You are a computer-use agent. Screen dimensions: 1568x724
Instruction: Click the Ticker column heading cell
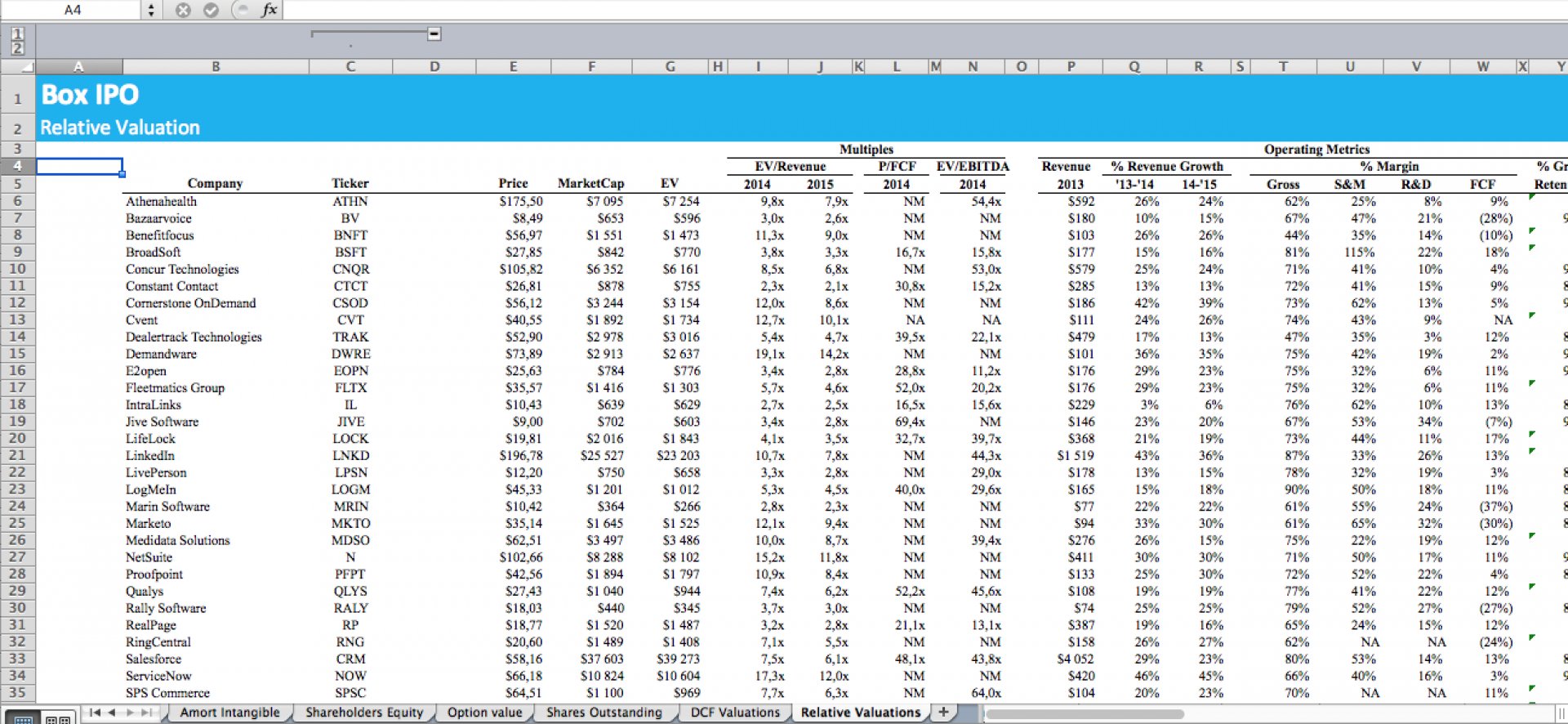tap(350, 184)
